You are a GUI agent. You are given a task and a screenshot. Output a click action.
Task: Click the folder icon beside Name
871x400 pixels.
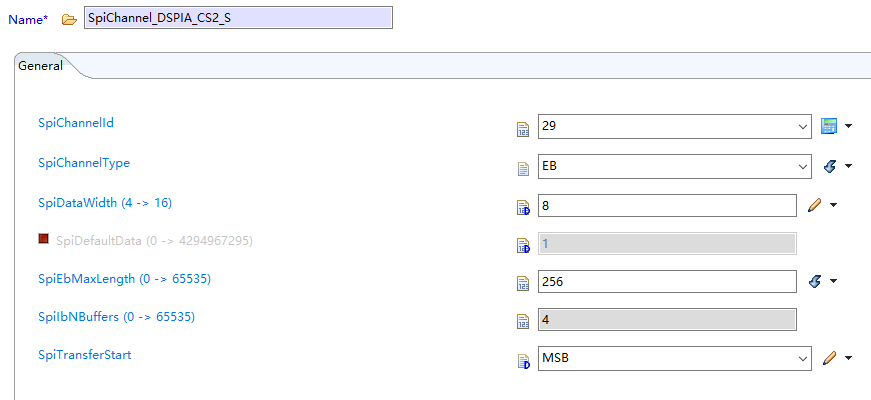coord(69,20)
